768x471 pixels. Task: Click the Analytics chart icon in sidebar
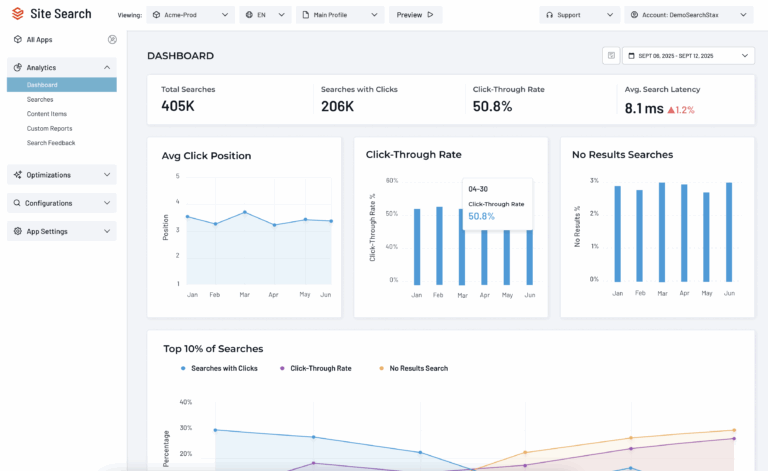17,67
